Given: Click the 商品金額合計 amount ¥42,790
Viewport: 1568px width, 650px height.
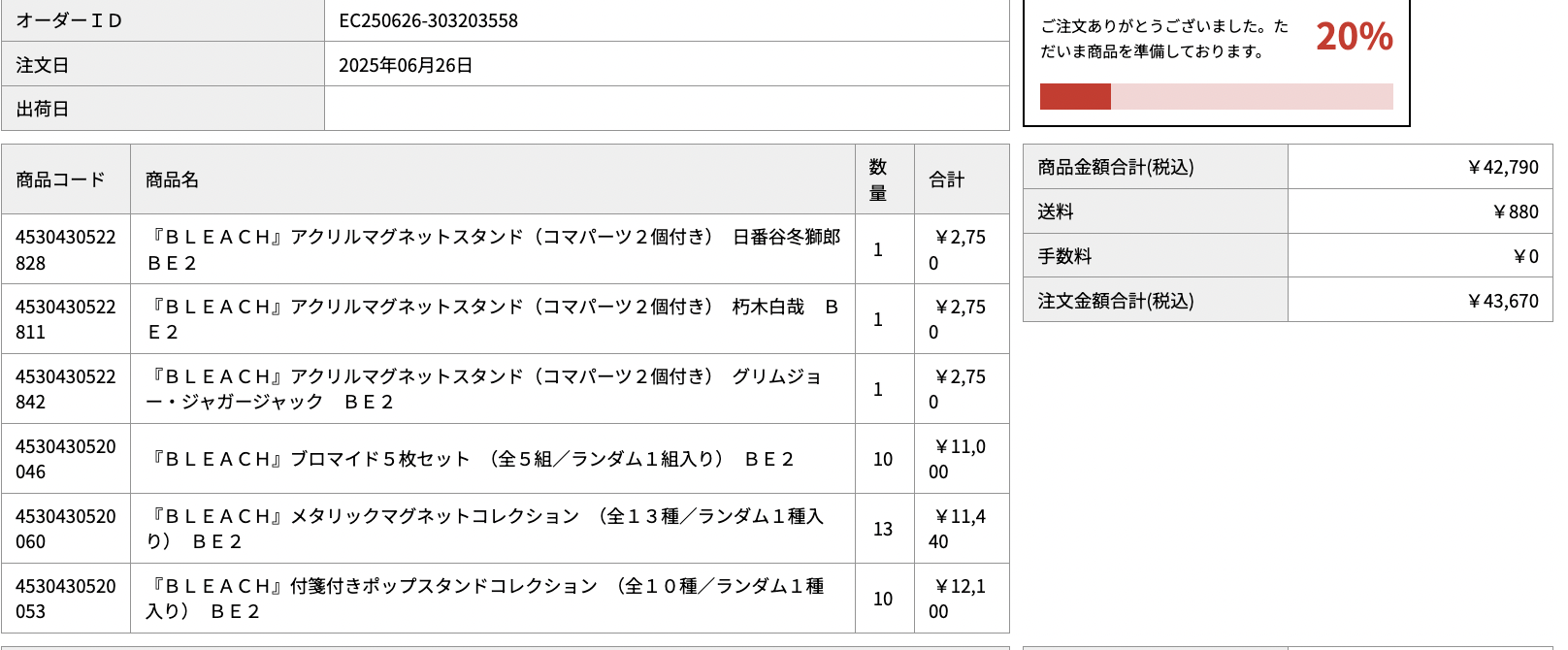Looking at the screenshot, I should click(1502, 167).
